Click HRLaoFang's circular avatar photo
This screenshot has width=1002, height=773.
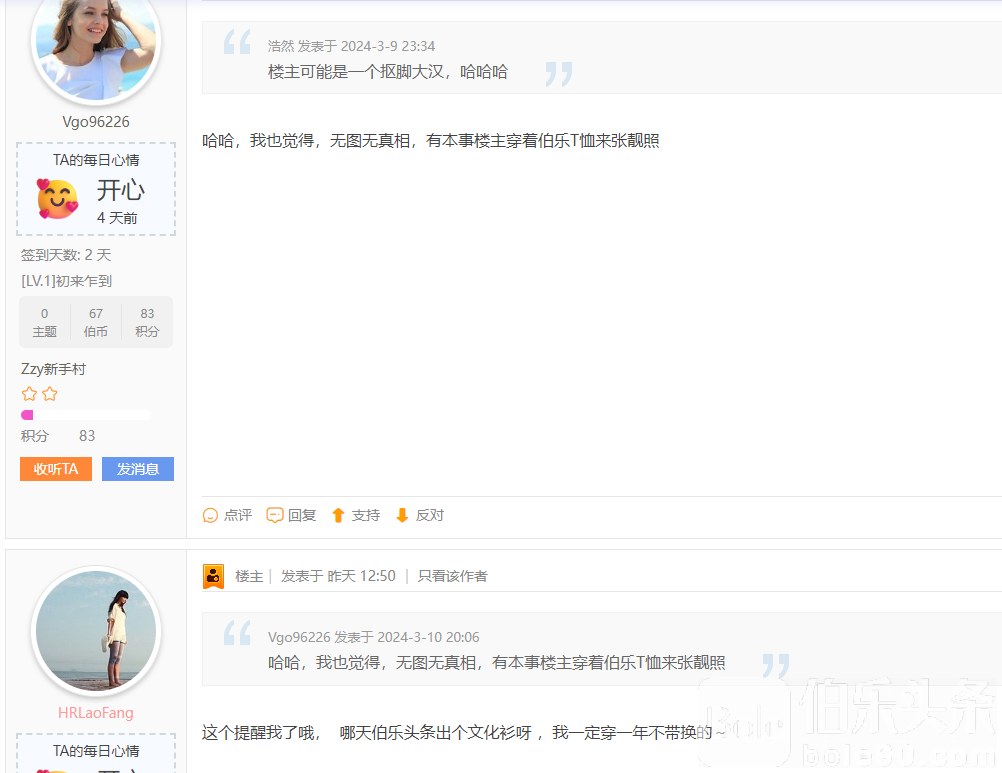(95, 631)
